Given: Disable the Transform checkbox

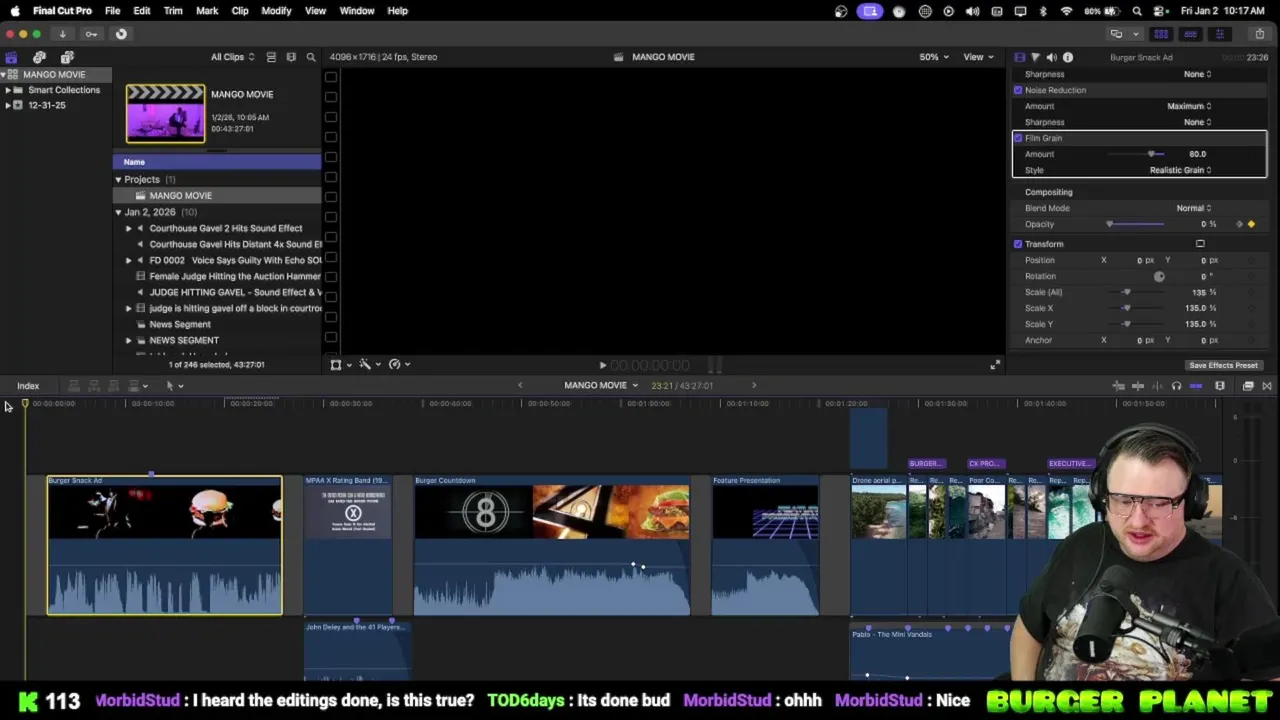Looking at the screenshot, I should point(1018,244).
